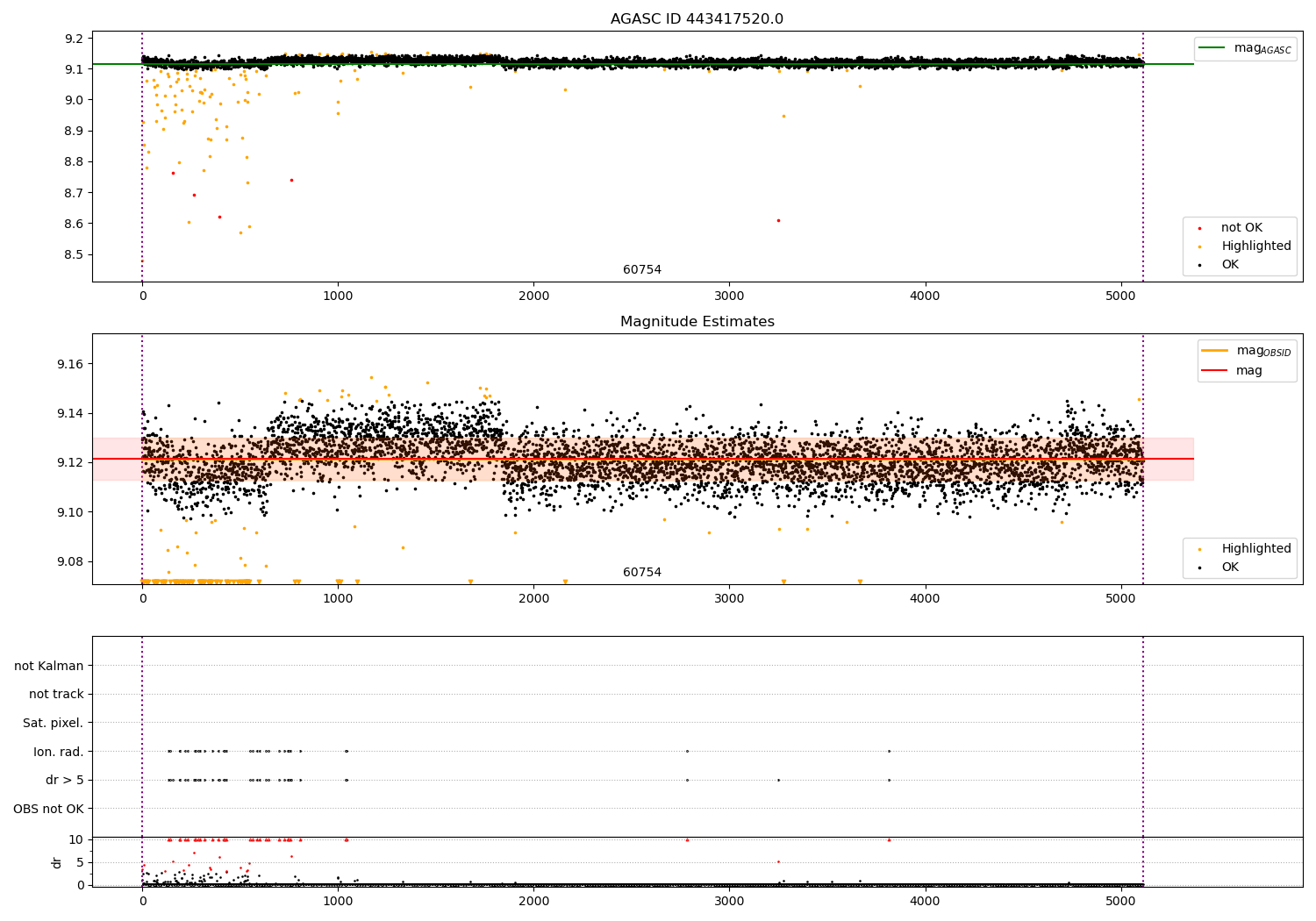Select the 'OBS not OK' row label
1316x921 pixels.
point(49,809)
